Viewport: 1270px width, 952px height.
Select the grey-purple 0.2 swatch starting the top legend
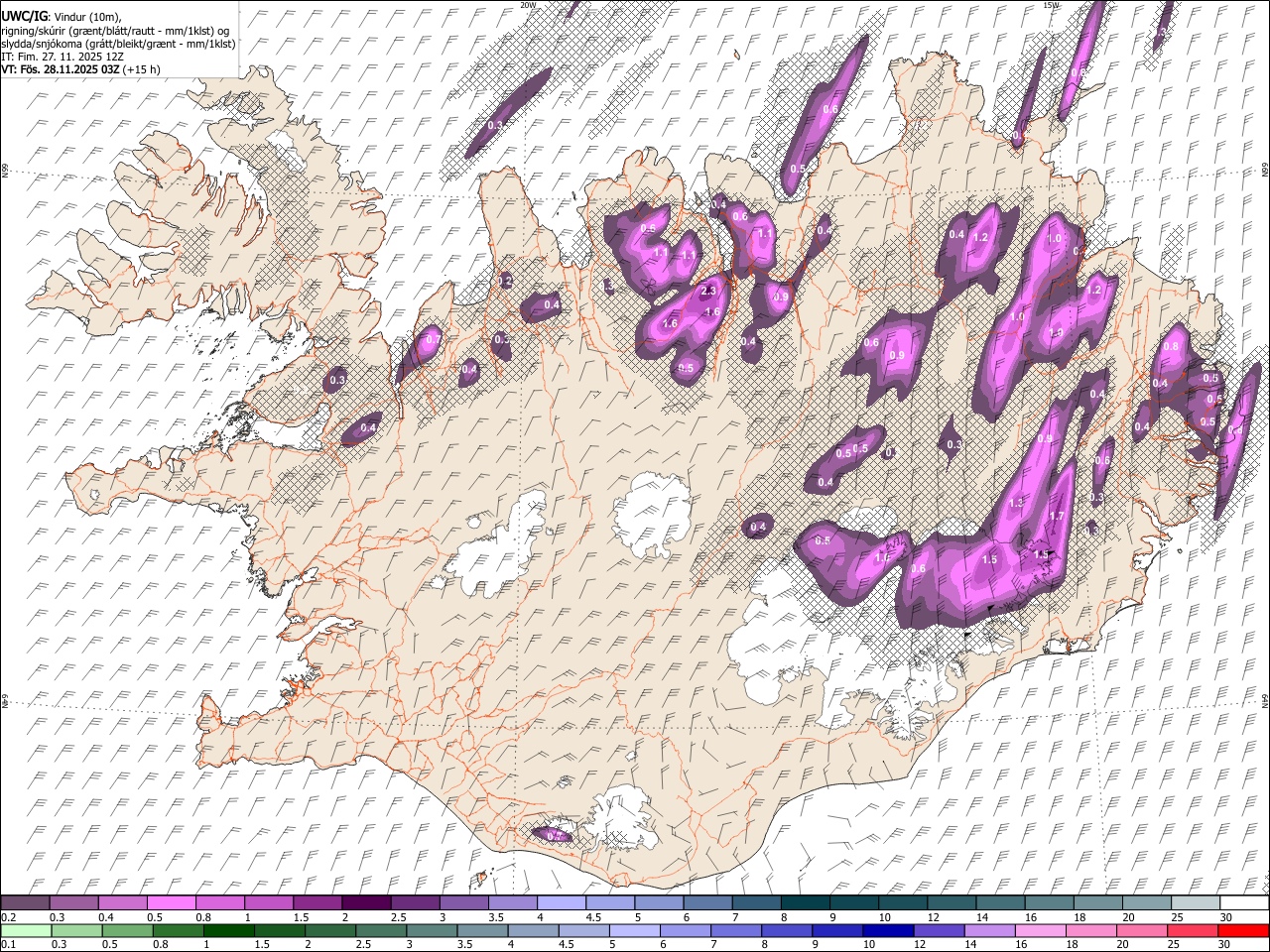25,902
